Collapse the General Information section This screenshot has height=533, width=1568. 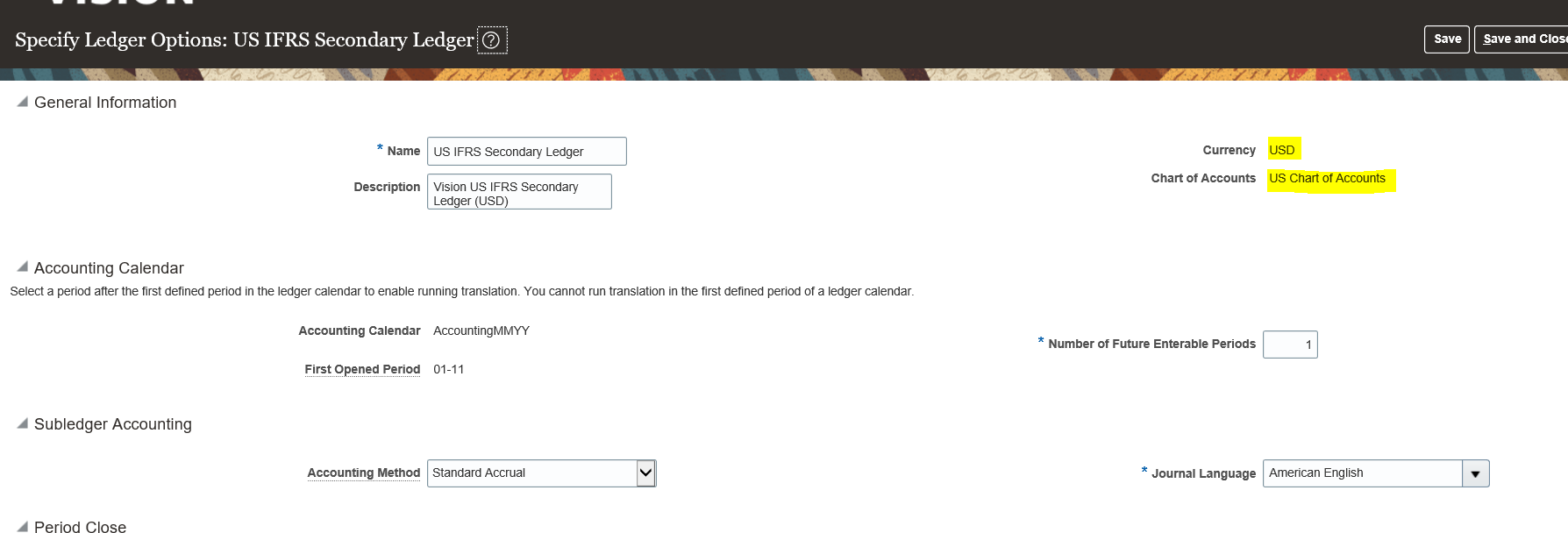(x=23, y=103)
